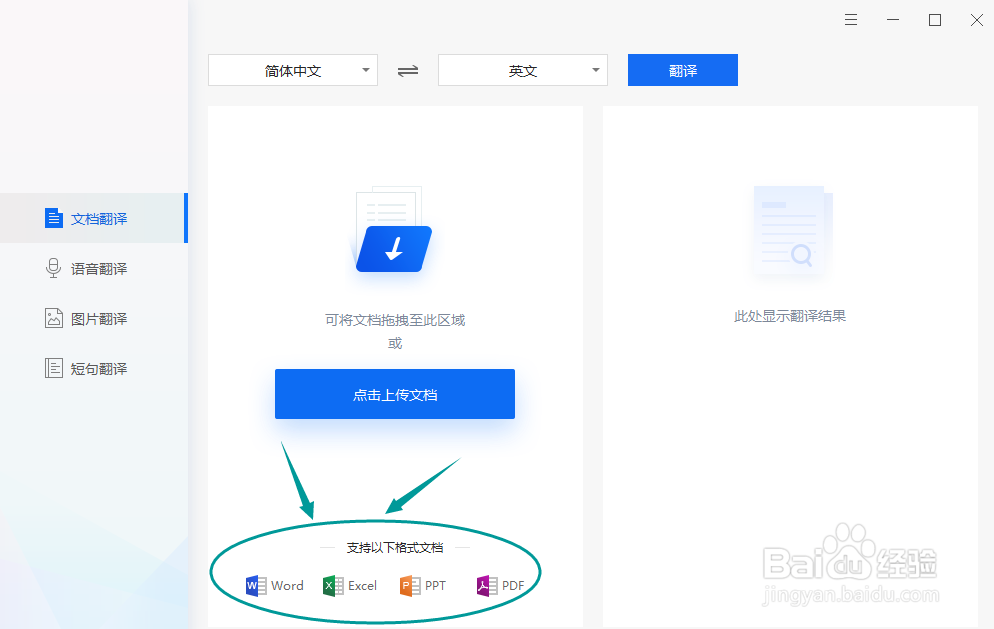
Task: Click the blue 翻译 translate button
Action: tap(683, 70)
